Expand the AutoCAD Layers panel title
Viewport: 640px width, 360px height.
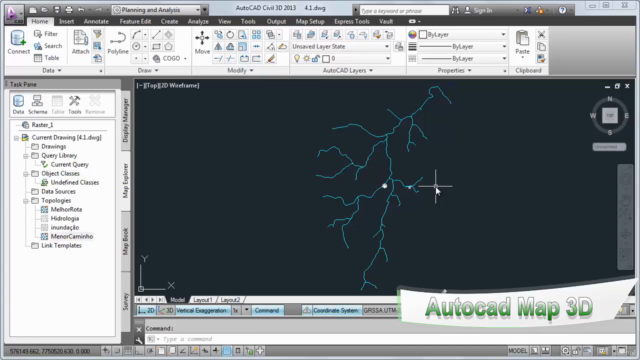pyautogui.click(x=348, y=71)
